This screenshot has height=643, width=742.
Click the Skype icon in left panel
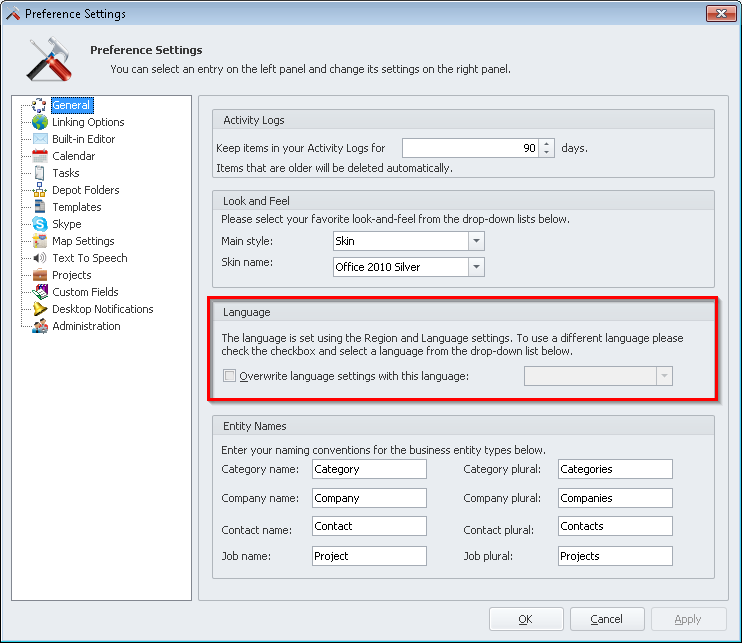(x=40, y=224)
